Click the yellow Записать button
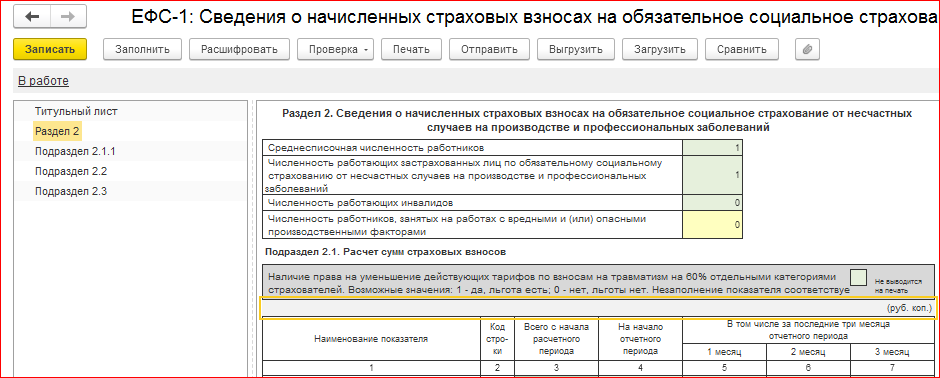The image size is (940, 378). point(50,49)
